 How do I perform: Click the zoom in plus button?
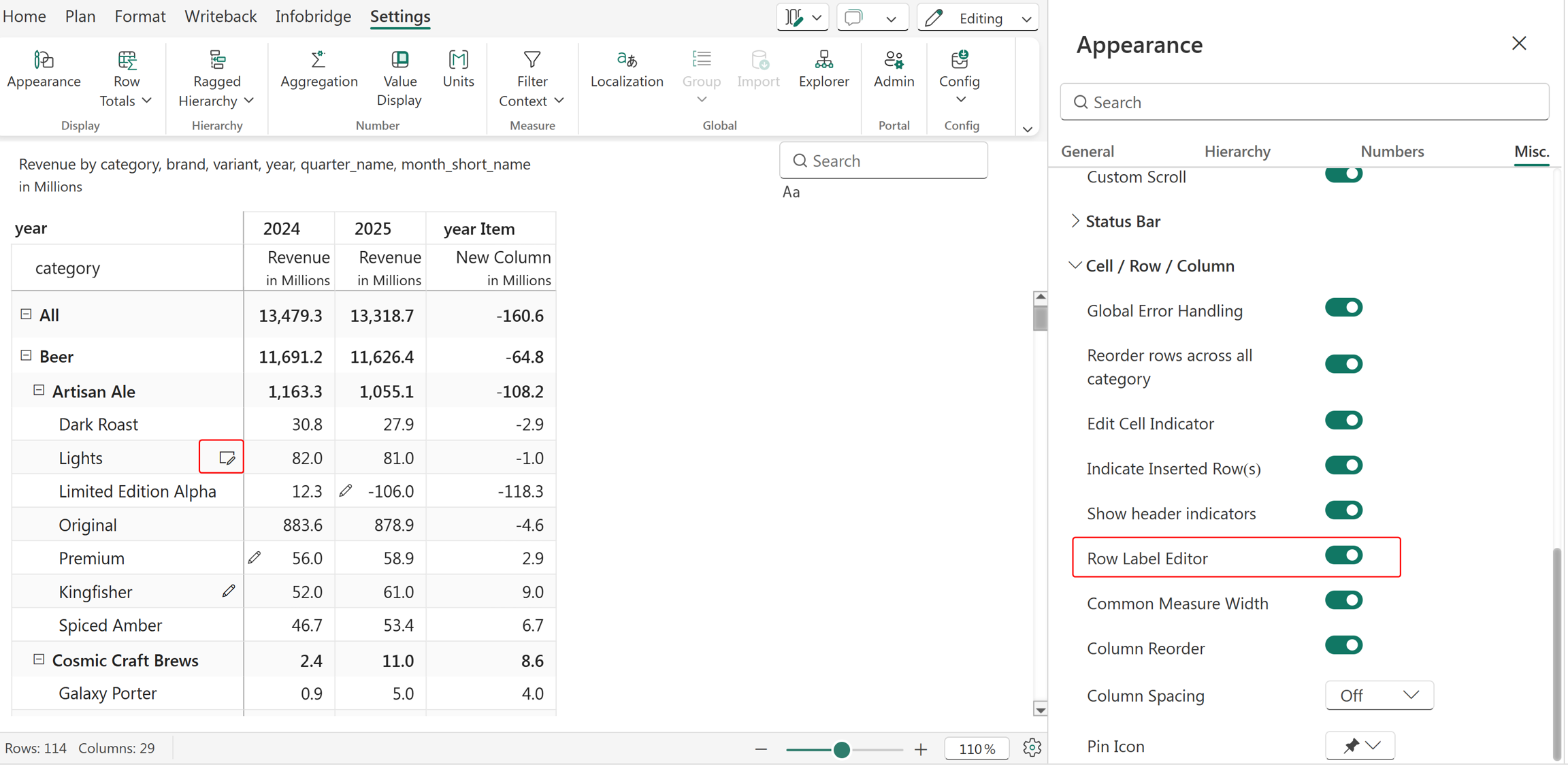[x=920, y=749]
